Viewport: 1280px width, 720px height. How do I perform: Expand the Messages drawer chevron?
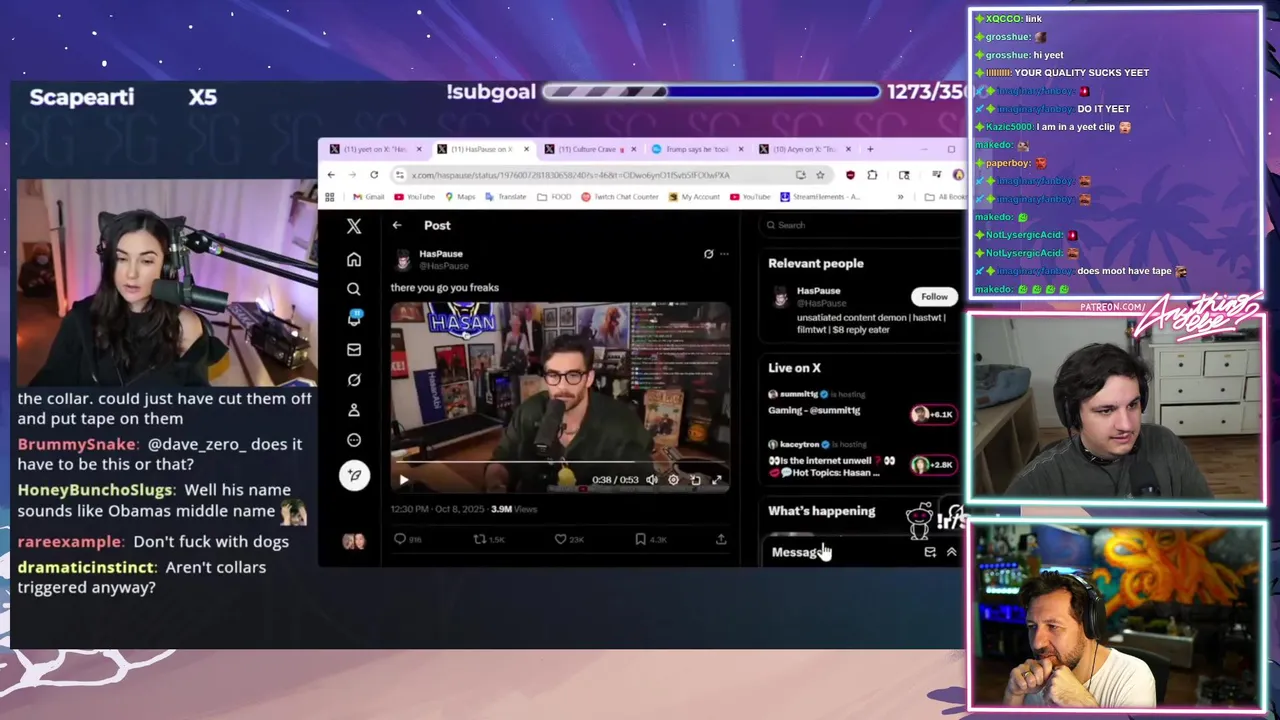tap(951, 552)
